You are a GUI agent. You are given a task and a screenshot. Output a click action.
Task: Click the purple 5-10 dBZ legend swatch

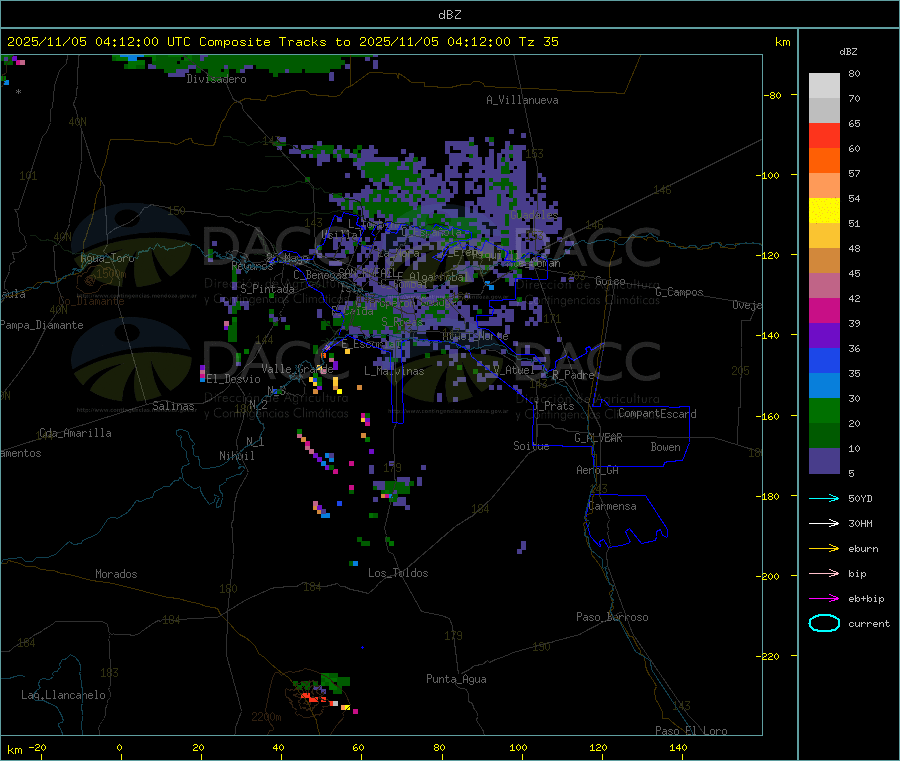tap(824, 461)
